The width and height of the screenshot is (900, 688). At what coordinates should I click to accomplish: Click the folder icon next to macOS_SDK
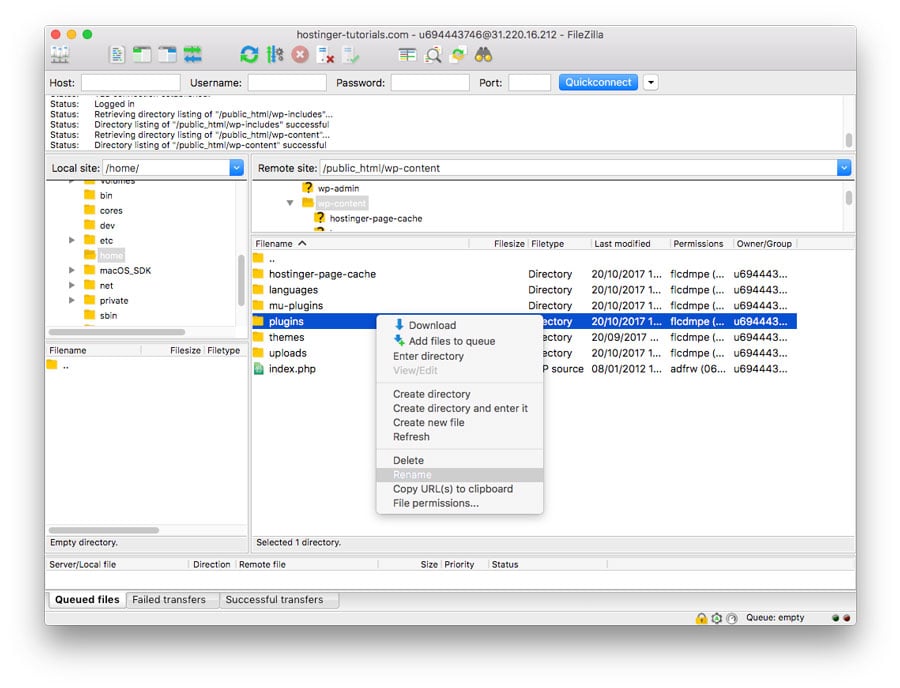[90, 270]
